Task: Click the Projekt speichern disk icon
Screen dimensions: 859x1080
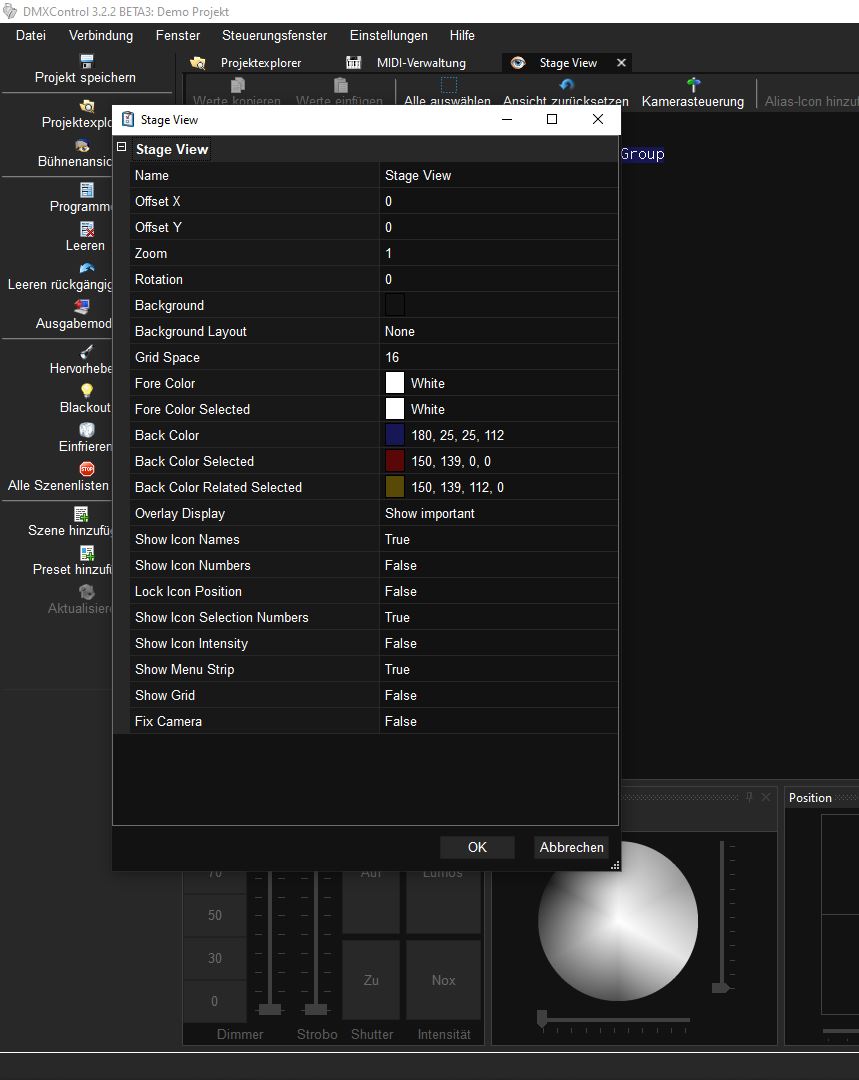Action: 86,61
